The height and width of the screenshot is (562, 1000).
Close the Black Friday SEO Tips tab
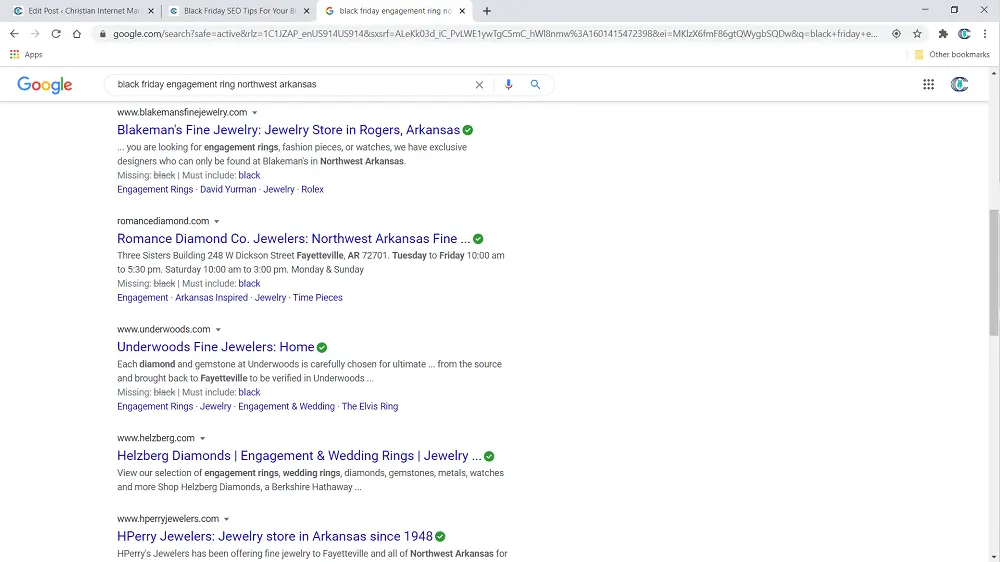[x=307, y=11]
